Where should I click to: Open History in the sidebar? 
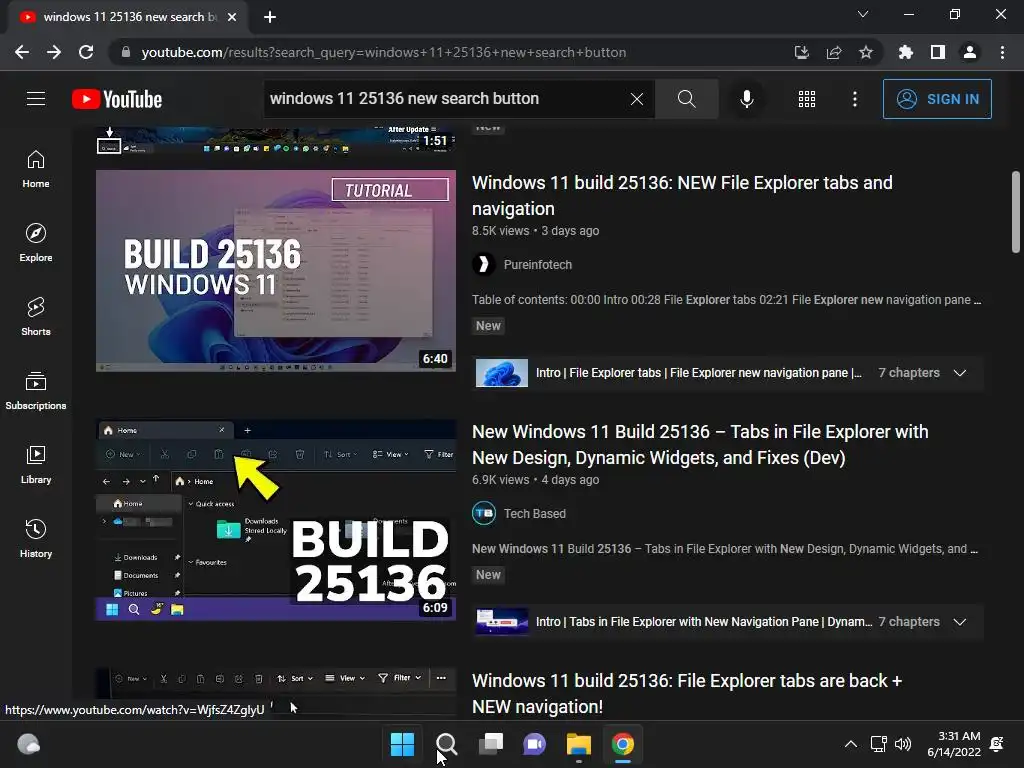36,538
